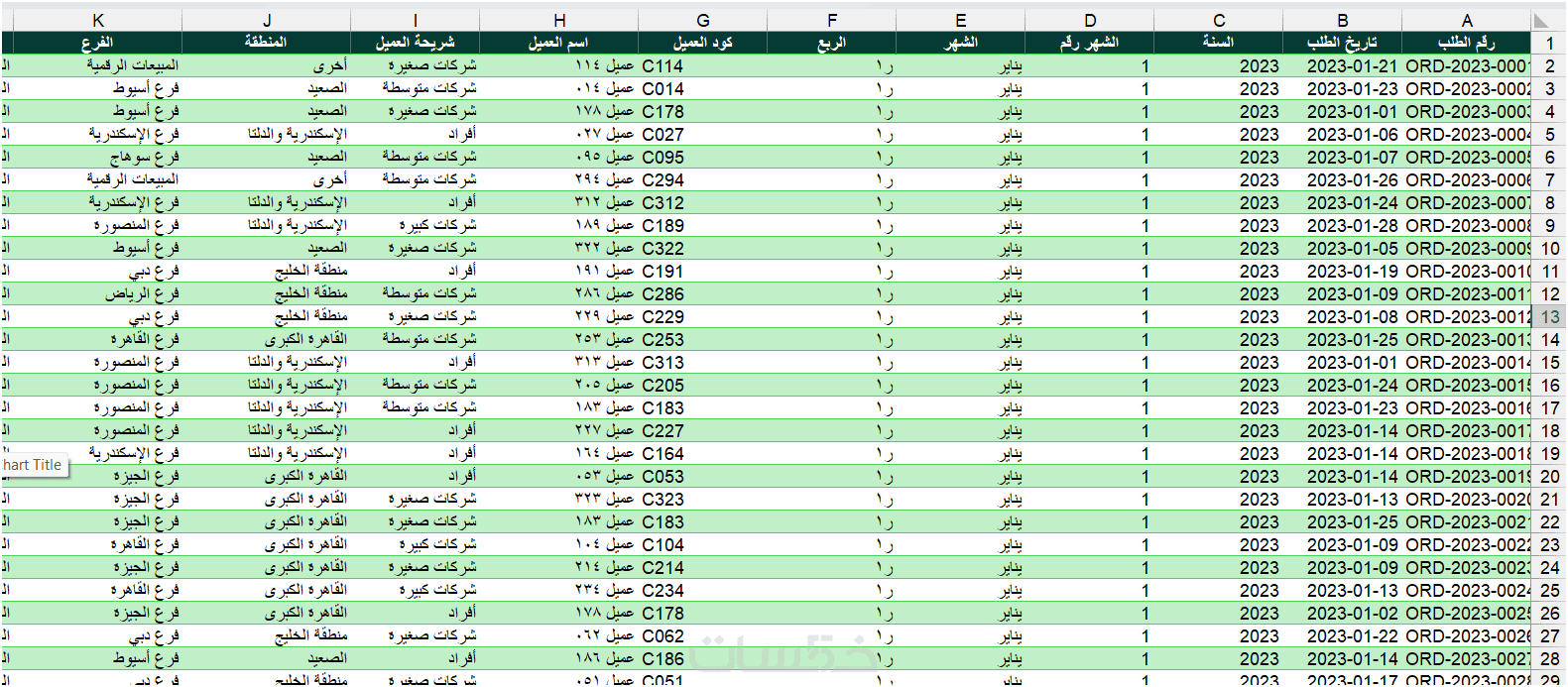Image resolution: width=1568 pixels, height=687 pixels.
Task: Select column K header
Action: click(97, 20)
